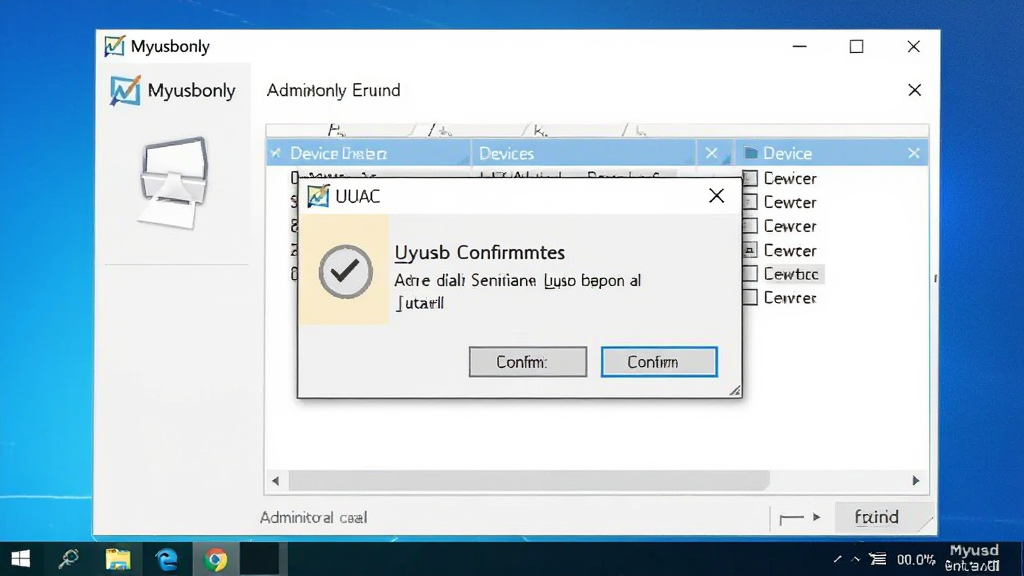Open the Myusd clock area in the taskbar
This screenshot has height=576, width=1024.
tap(973, 558)
